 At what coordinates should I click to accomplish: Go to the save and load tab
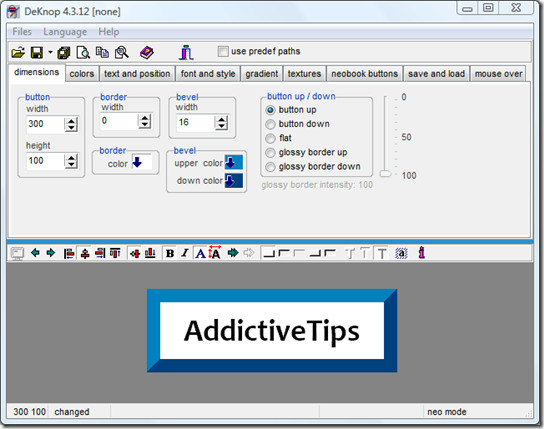436,74
